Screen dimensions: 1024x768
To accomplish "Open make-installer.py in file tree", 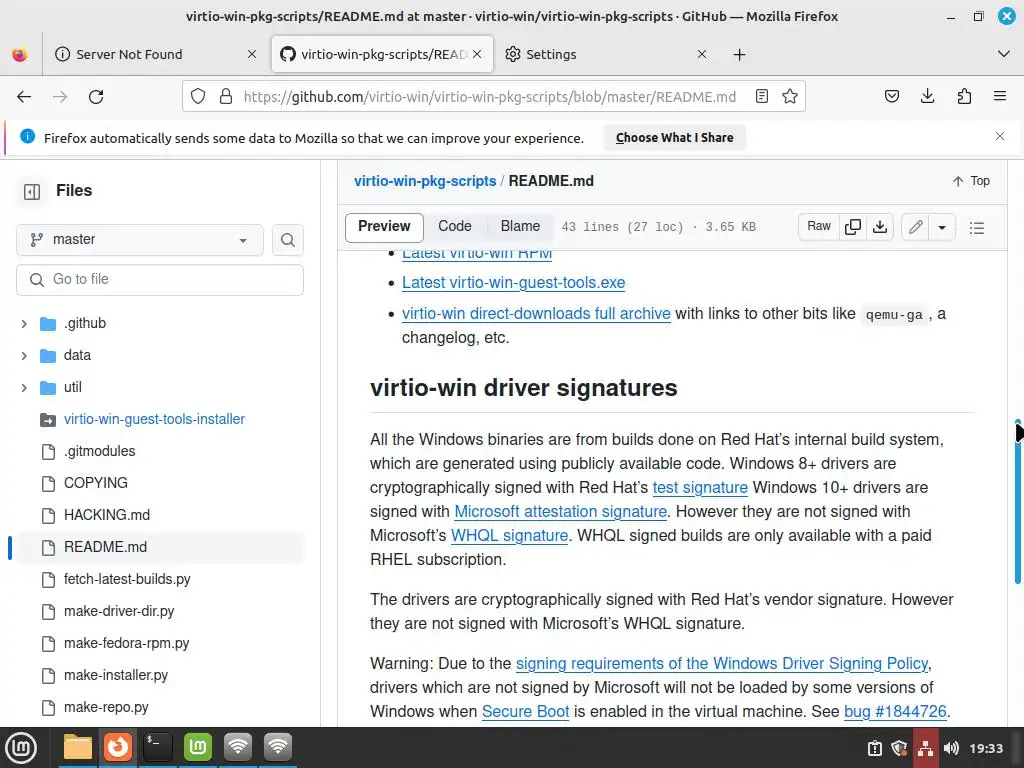I will click(x=116, y=675).
